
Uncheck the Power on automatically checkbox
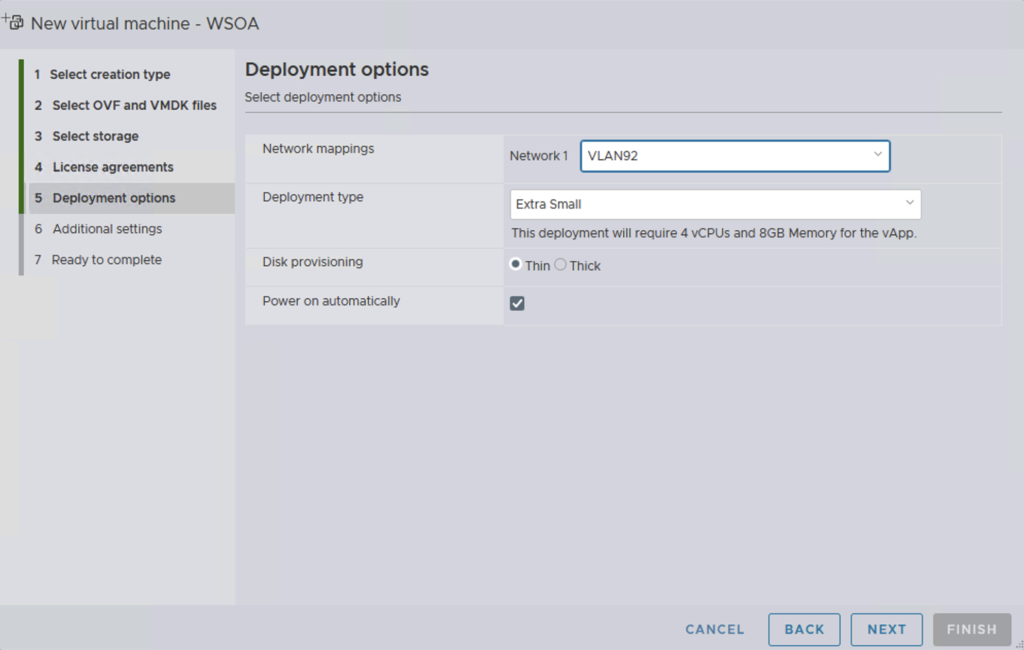tap(517, 303)
